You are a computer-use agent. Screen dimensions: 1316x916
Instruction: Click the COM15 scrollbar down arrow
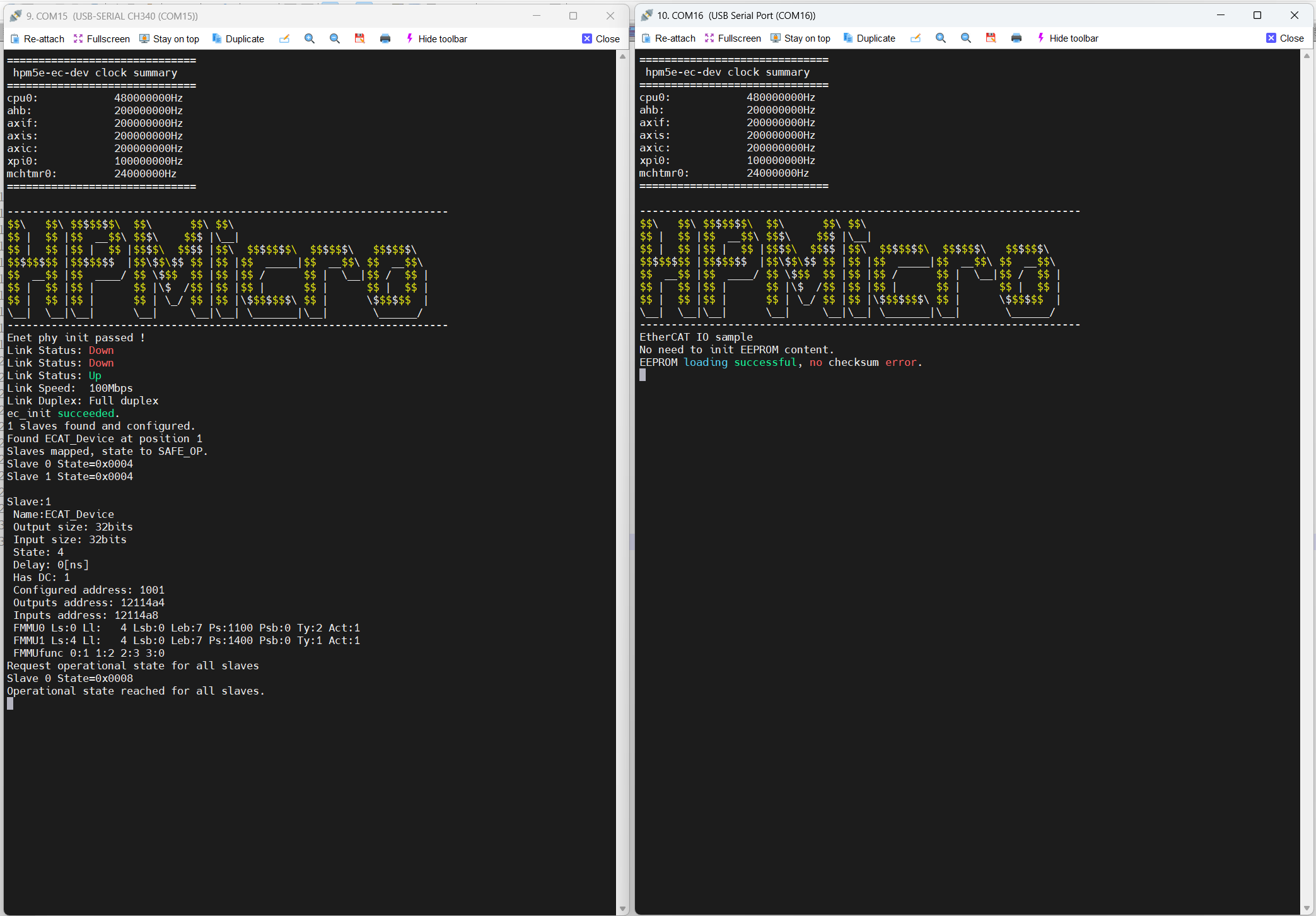(622, 909)
